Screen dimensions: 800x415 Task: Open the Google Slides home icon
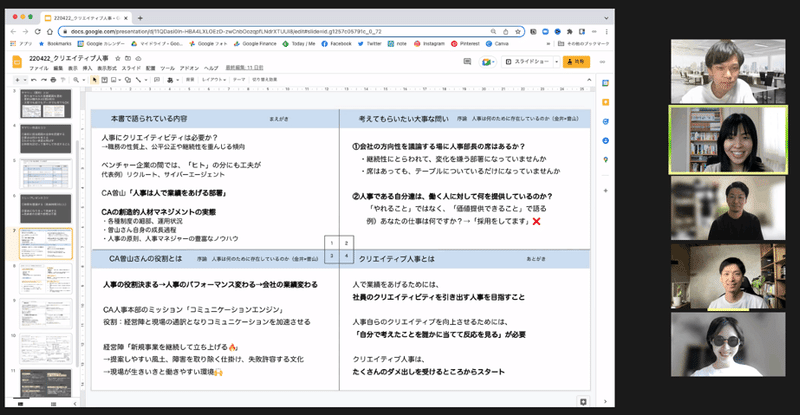[17, 62]
